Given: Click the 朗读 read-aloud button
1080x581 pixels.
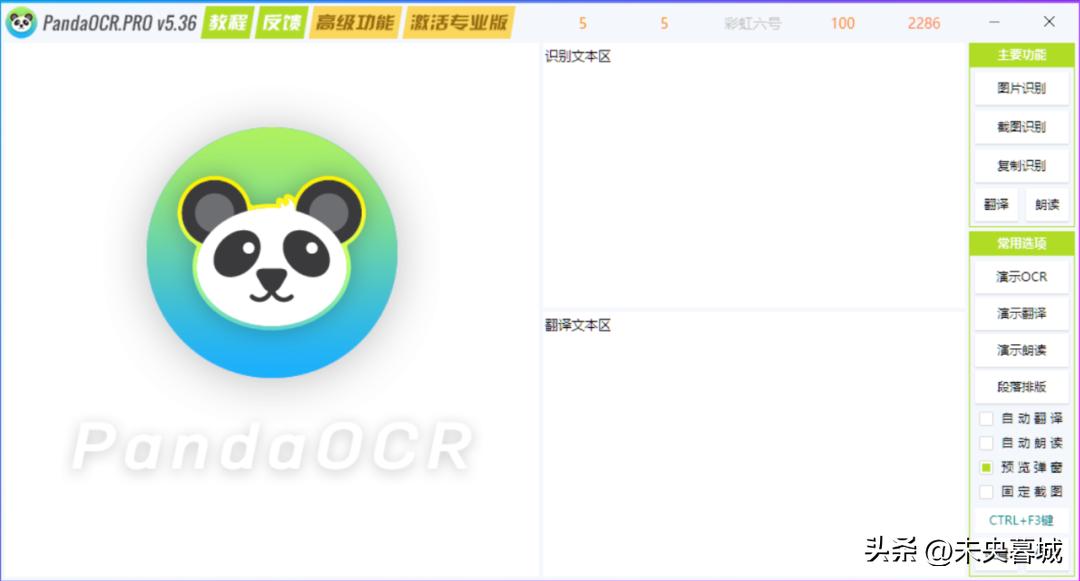Looking at the screenshot, I should 1047,204.
